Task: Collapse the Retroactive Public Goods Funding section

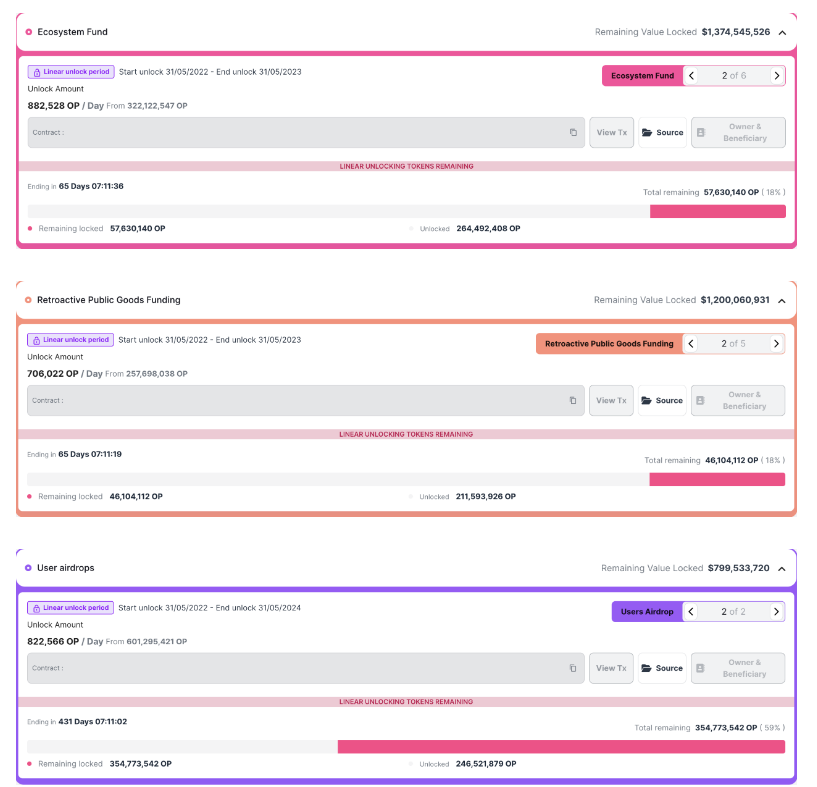Action: click(782, 301)
